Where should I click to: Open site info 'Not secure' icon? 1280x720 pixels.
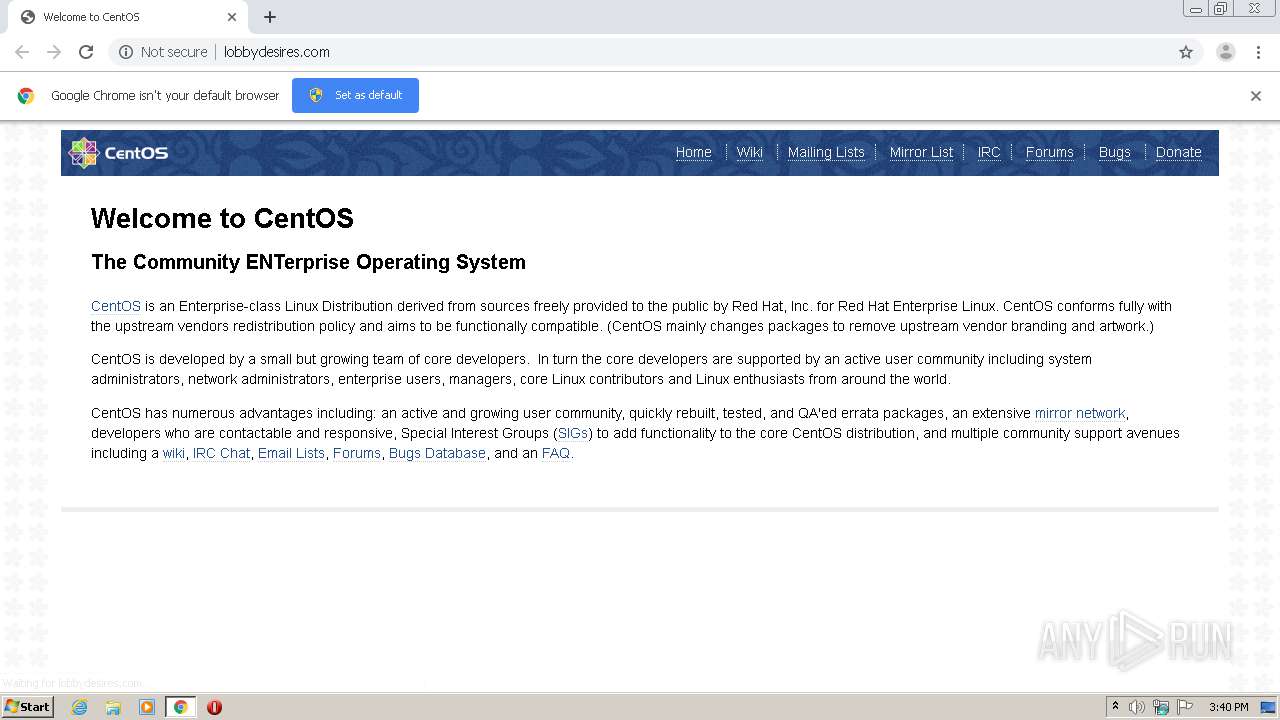pos(126,52)
